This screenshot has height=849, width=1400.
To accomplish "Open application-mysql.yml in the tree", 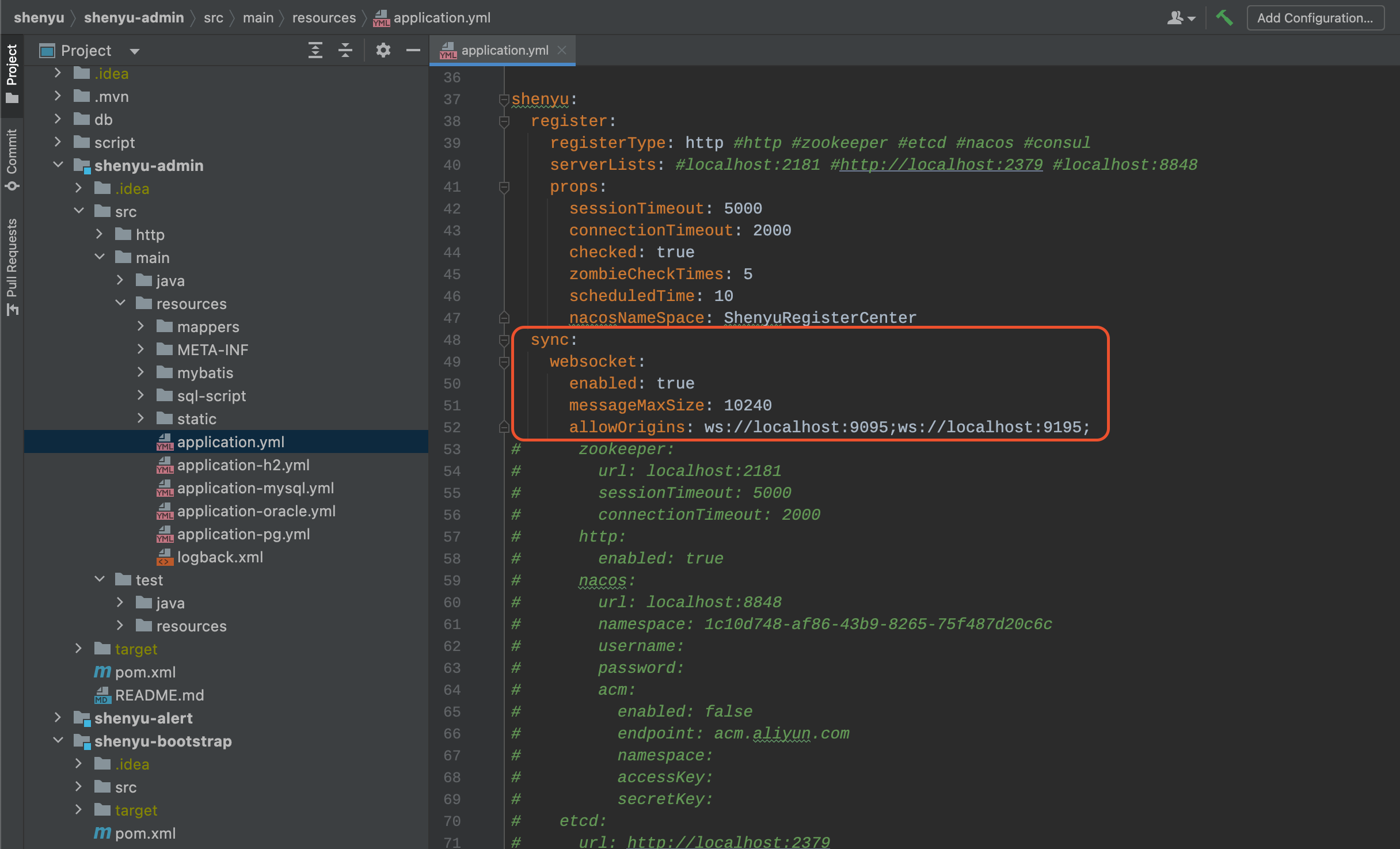I will 255,488.
